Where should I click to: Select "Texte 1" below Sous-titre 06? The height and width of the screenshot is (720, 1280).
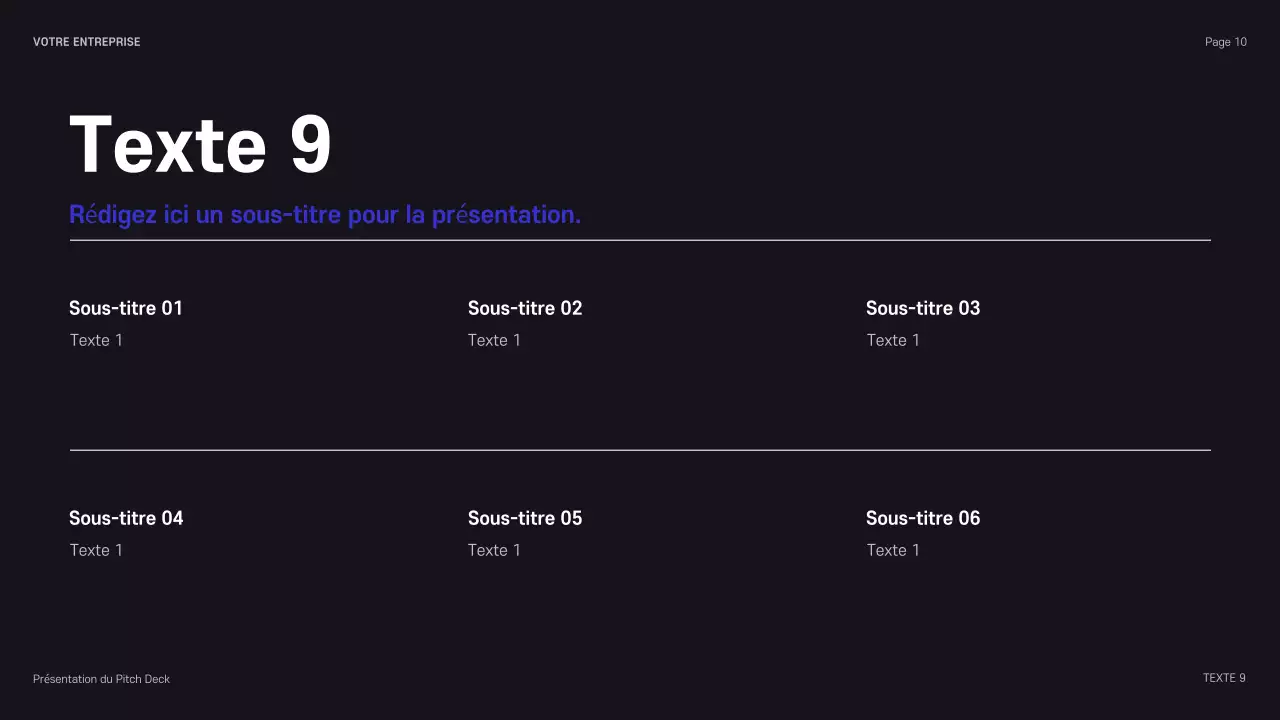coord(893,550)
